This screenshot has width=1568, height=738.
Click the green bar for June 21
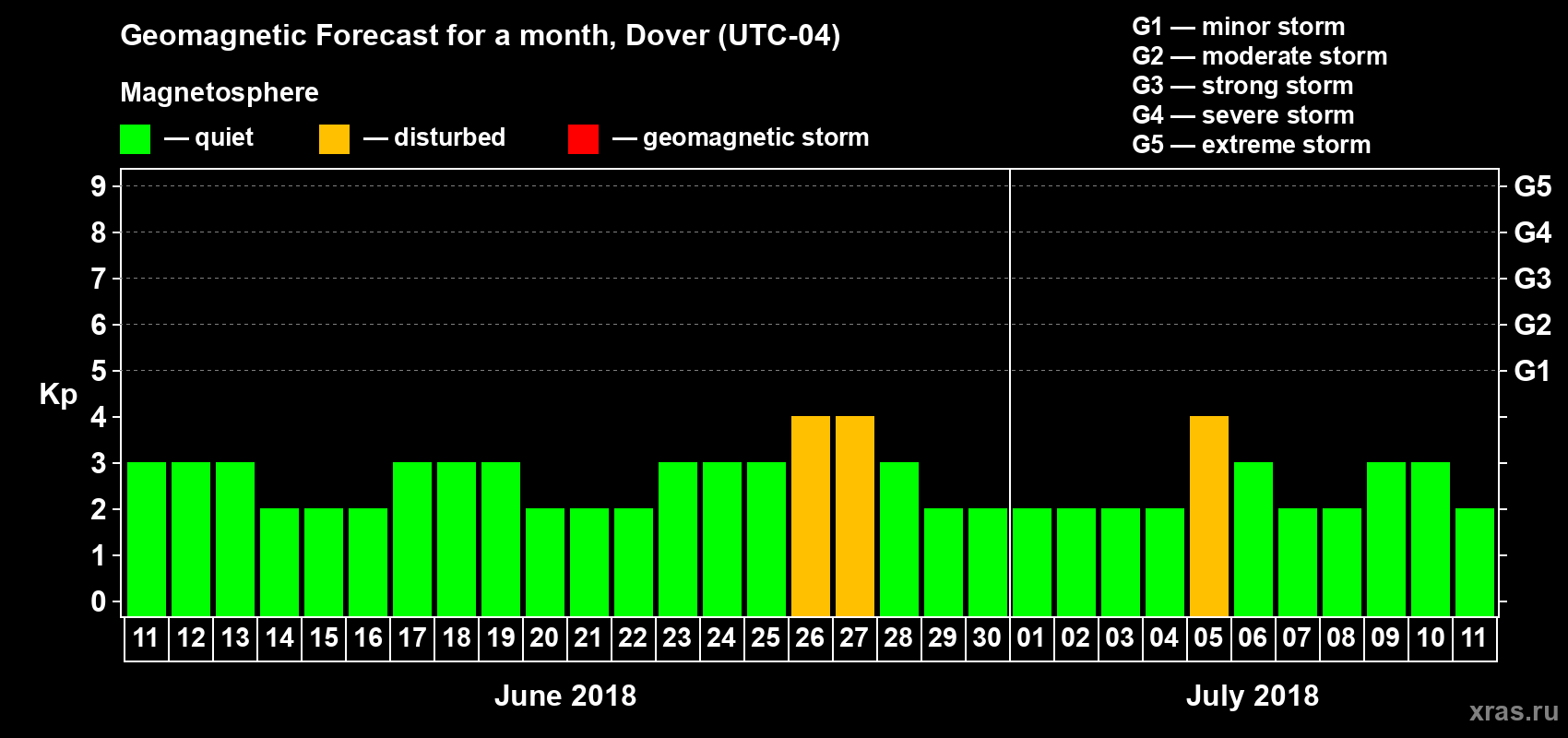click(589, 563)
